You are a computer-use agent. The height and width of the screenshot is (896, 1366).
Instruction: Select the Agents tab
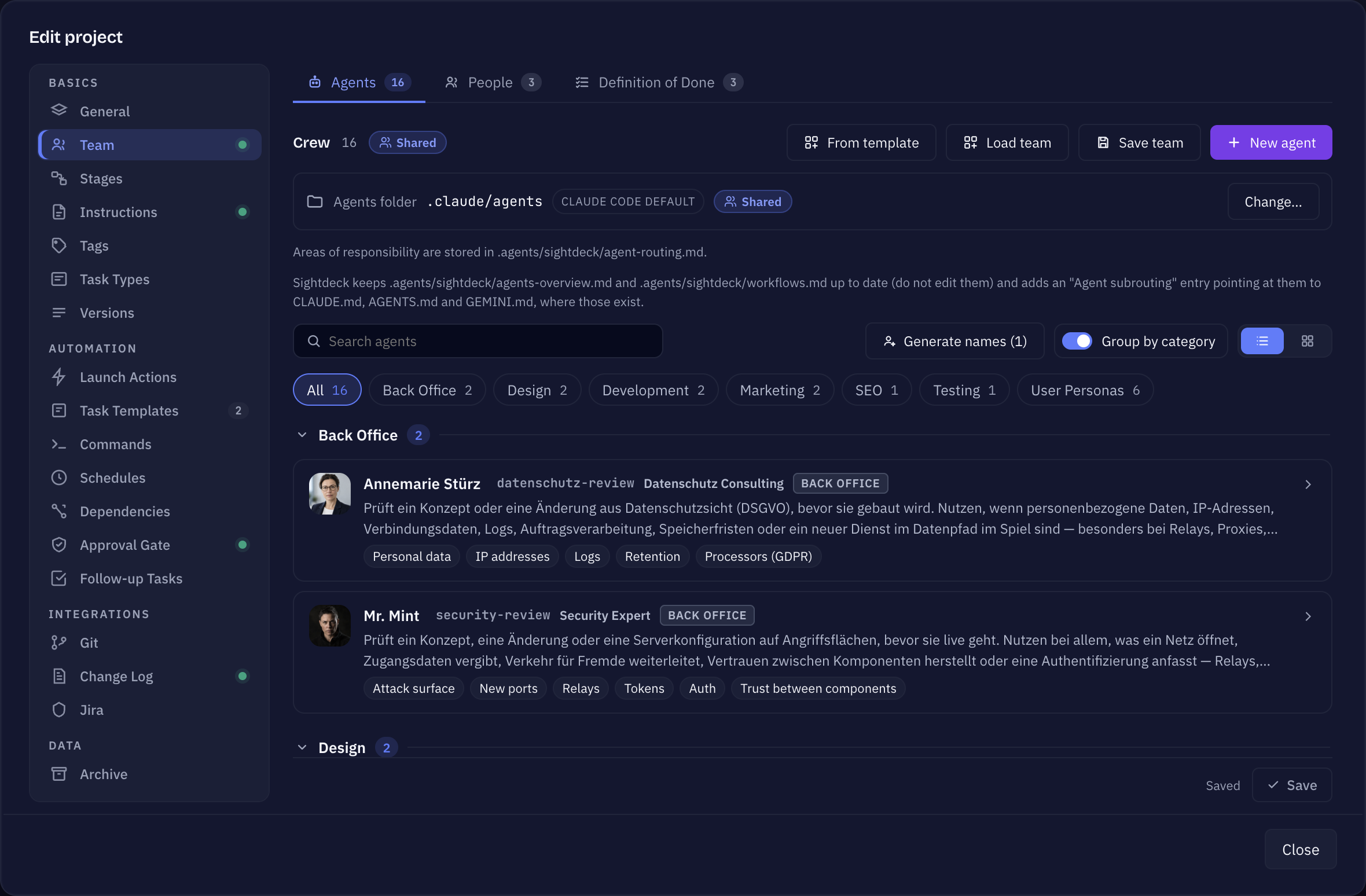tap(359, 82)
